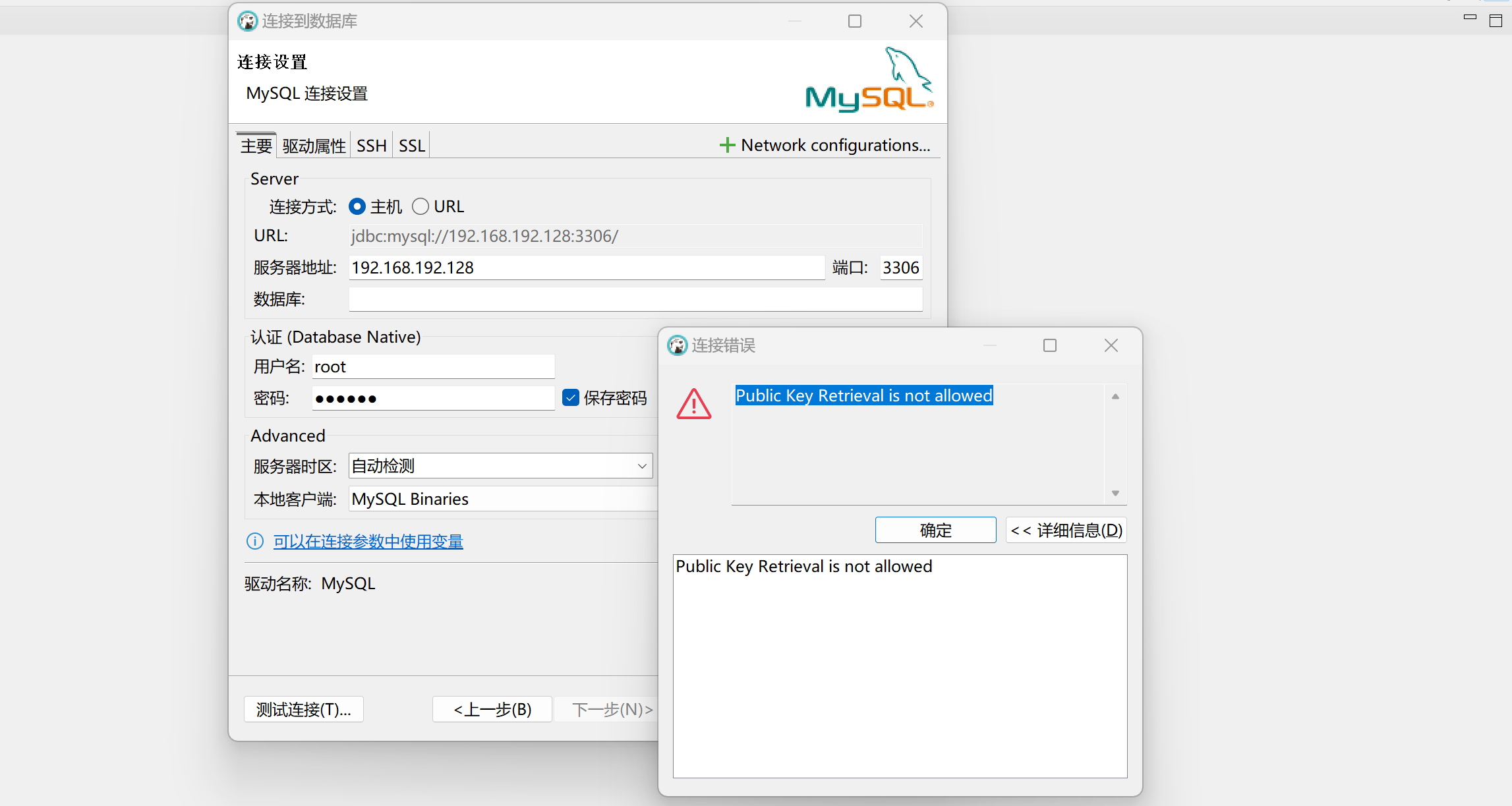Select the URL connection method radio
The width and height of the screenshot is (1512, 806).
point(421,207)
